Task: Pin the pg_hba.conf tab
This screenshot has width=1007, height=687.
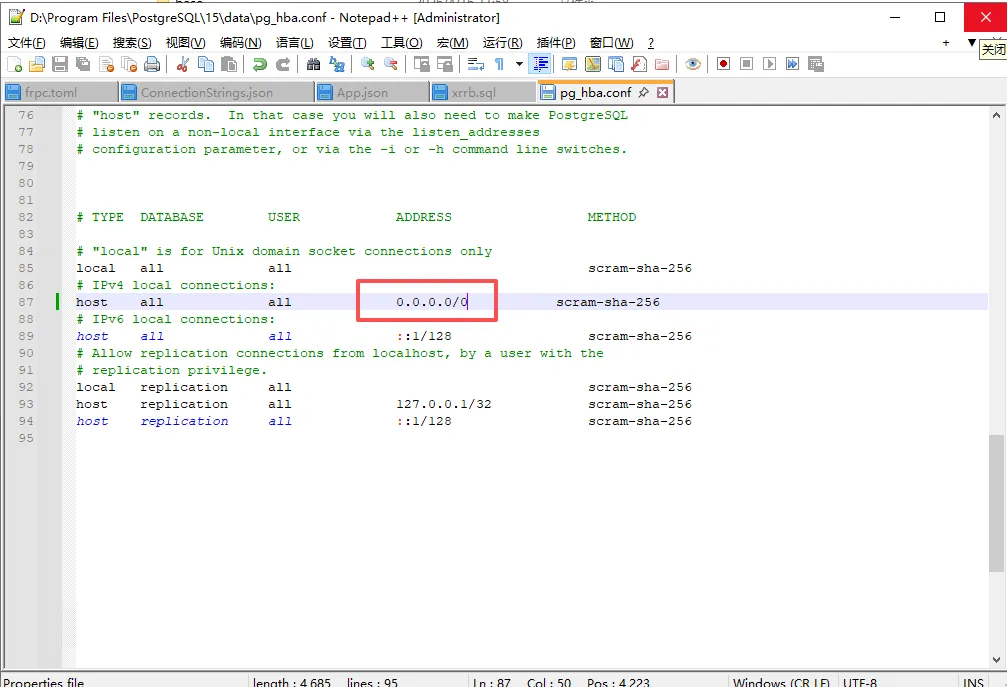Action: pyautogui.click(x=643, y=92)
